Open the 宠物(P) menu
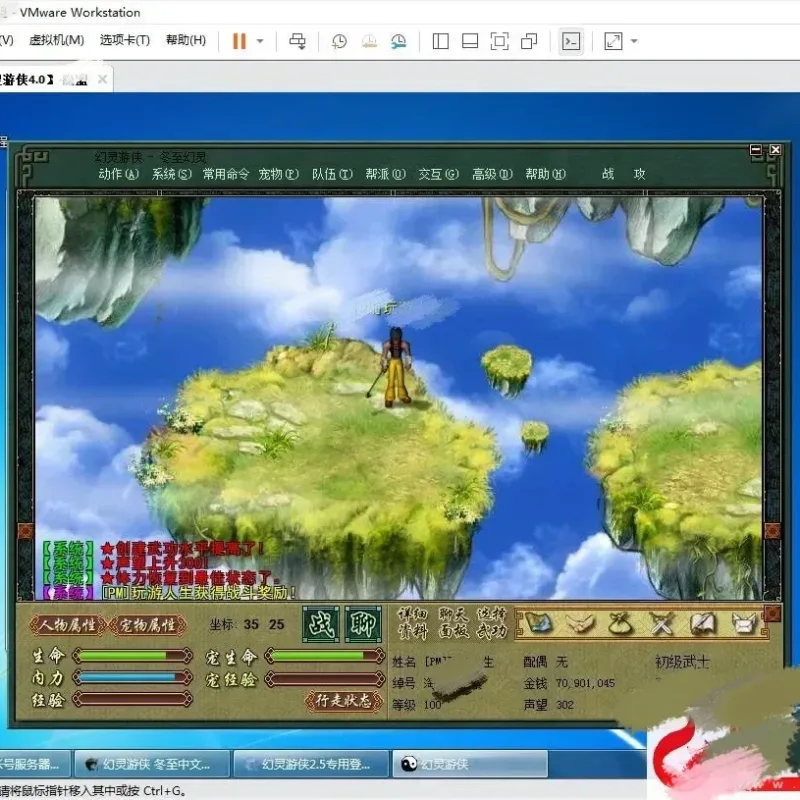Screen dimensions: 800x800 point(279,174)
